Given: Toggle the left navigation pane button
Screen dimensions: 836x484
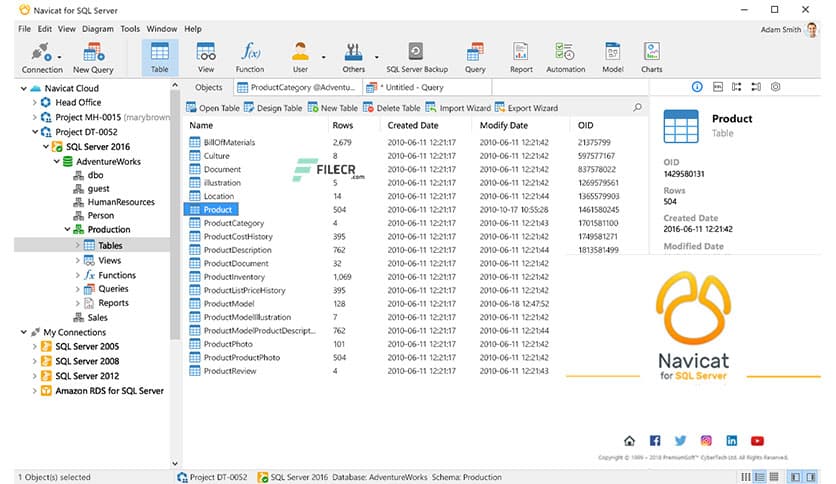Looking at the screenshot, I should tap(795, 477).
